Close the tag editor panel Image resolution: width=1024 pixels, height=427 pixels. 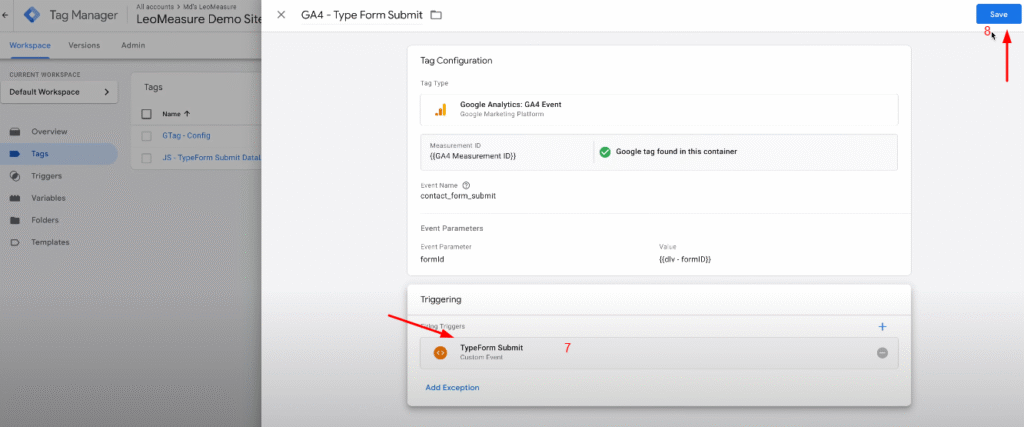click(x=281, y=15)
